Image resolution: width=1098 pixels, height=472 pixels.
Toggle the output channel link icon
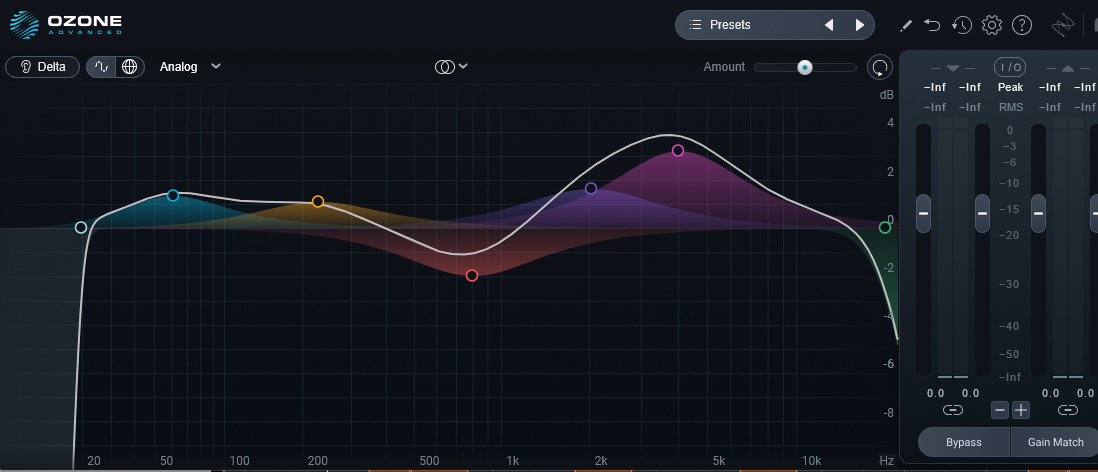click(1067, 410)
